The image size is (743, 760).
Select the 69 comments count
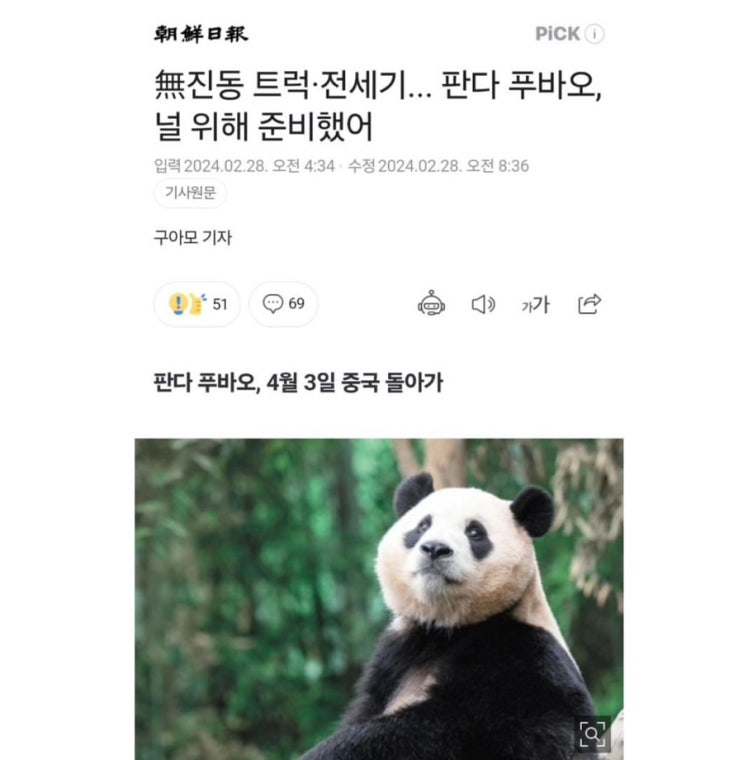297,304
